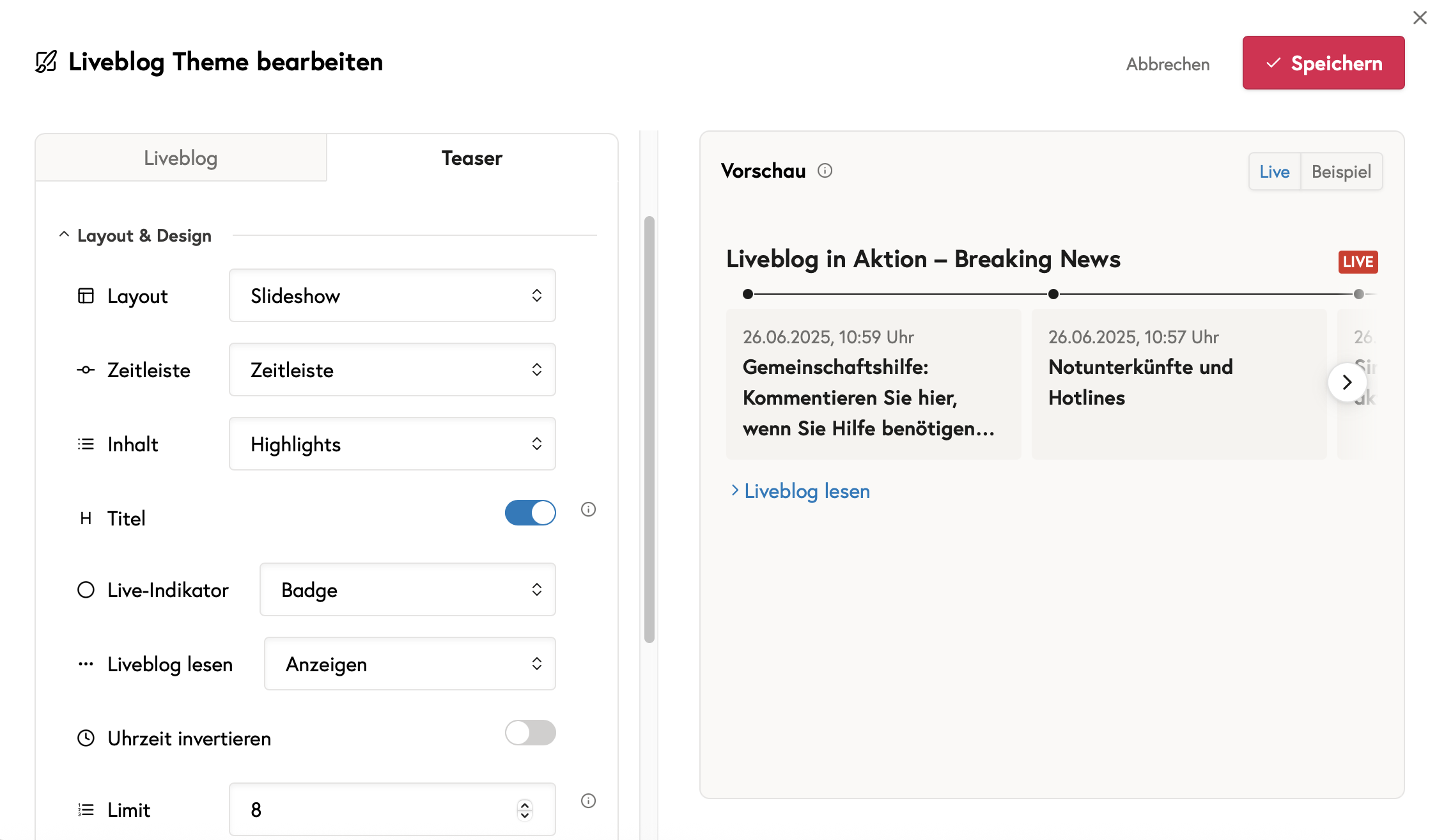The height and width of the screenshot is (840, 1437).
Task: Open Live-Indikator dropdown showing Badge
Action: coord(407,589)
